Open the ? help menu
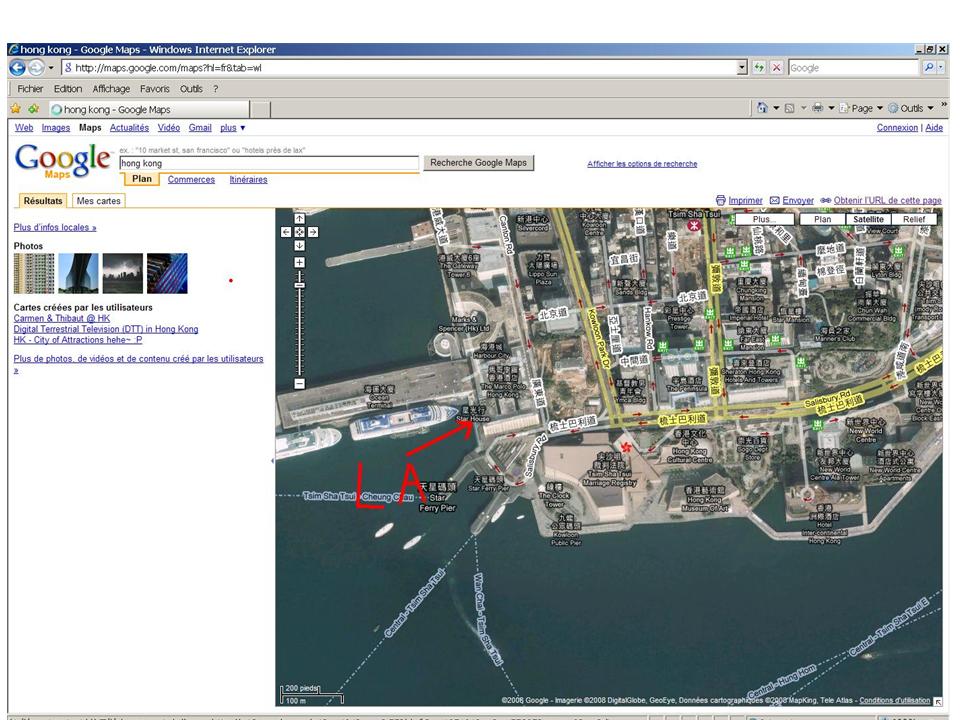The width and height of the screenshot is (960, 720). (x=216, y=89)
